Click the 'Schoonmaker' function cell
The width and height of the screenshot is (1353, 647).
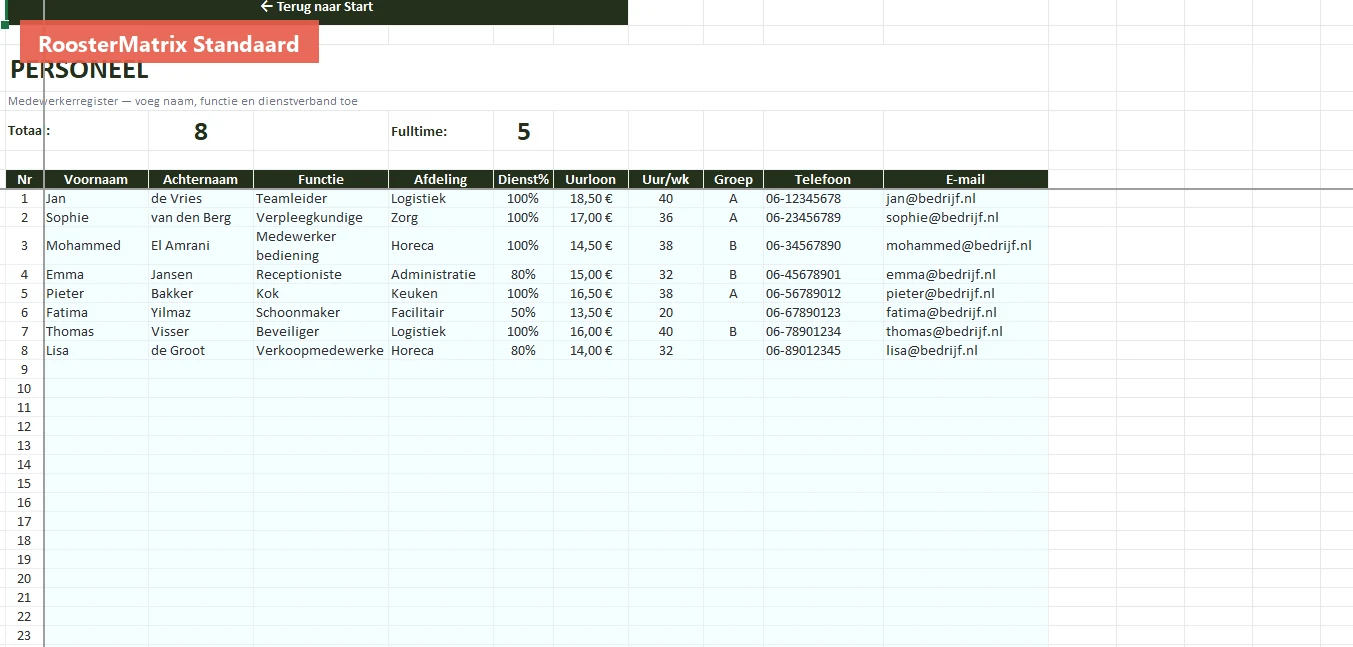(321, 313)
